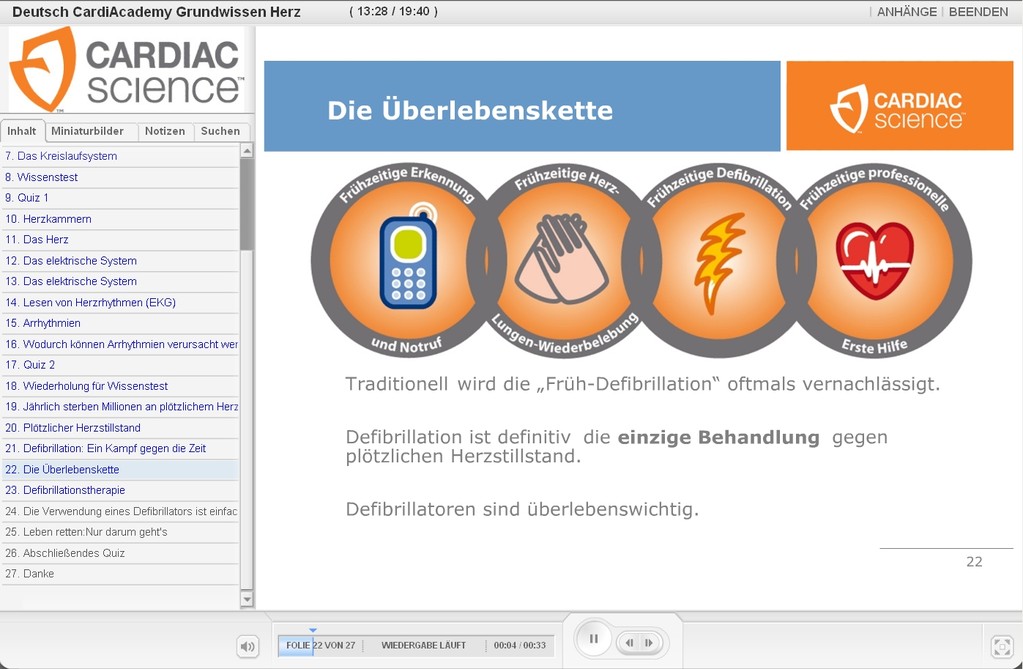Image resolution: width=1023 pixels, height=669 pixels.
Task: Go to previous slide with back arrow
Action: (x=630, y=643)
